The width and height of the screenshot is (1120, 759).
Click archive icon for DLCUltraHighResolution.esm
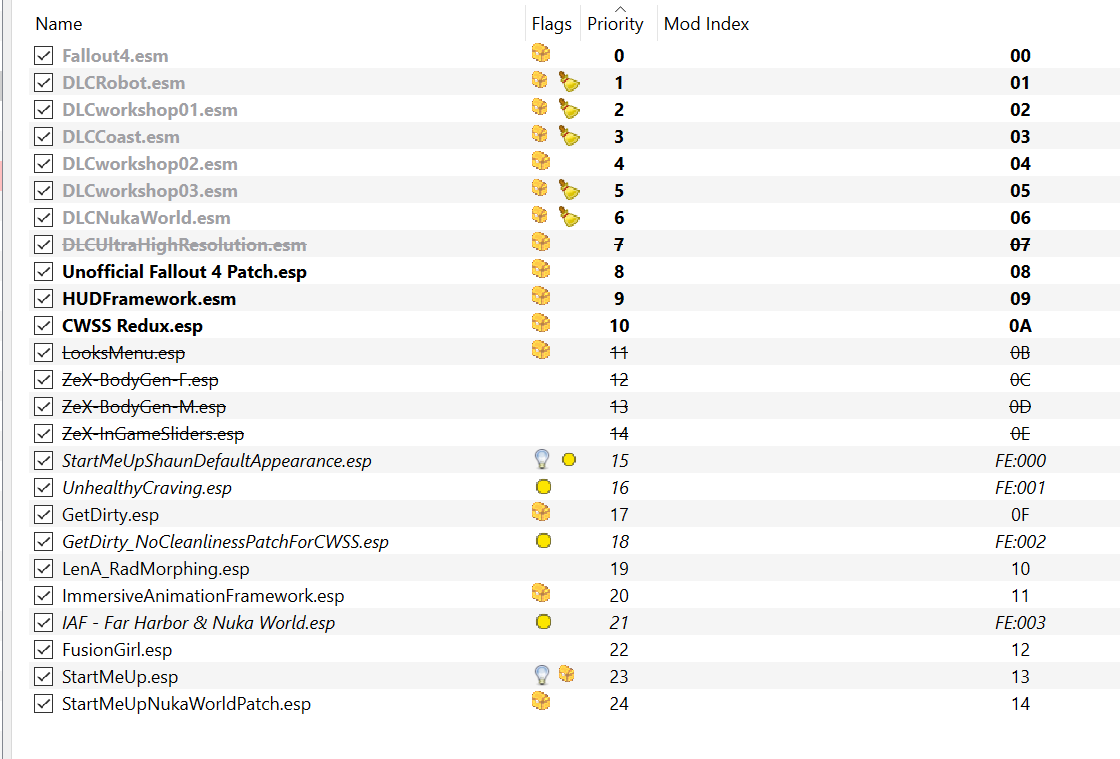click(x=541, y=243)
